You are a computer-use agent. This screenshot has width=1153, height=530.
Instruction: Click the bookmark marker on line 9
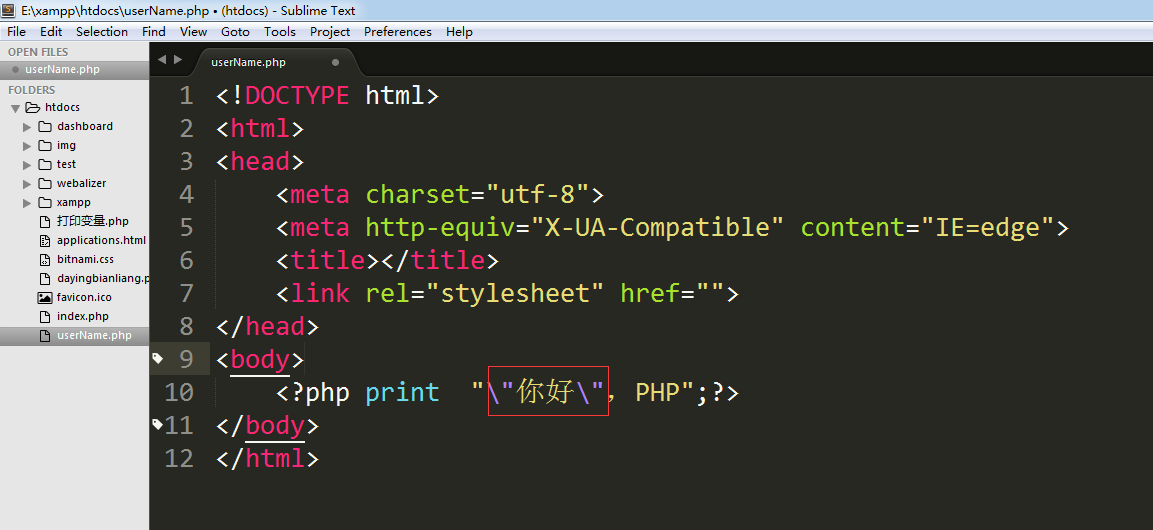pyautogui.click(x=157, y=357)
